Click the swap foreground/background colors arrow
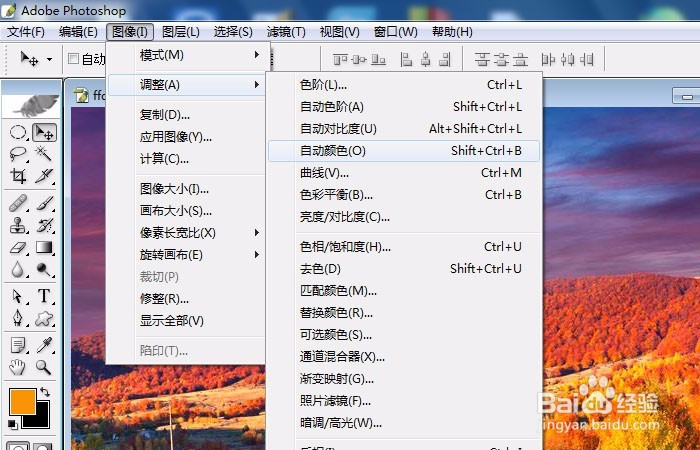 tap(45, 392)
